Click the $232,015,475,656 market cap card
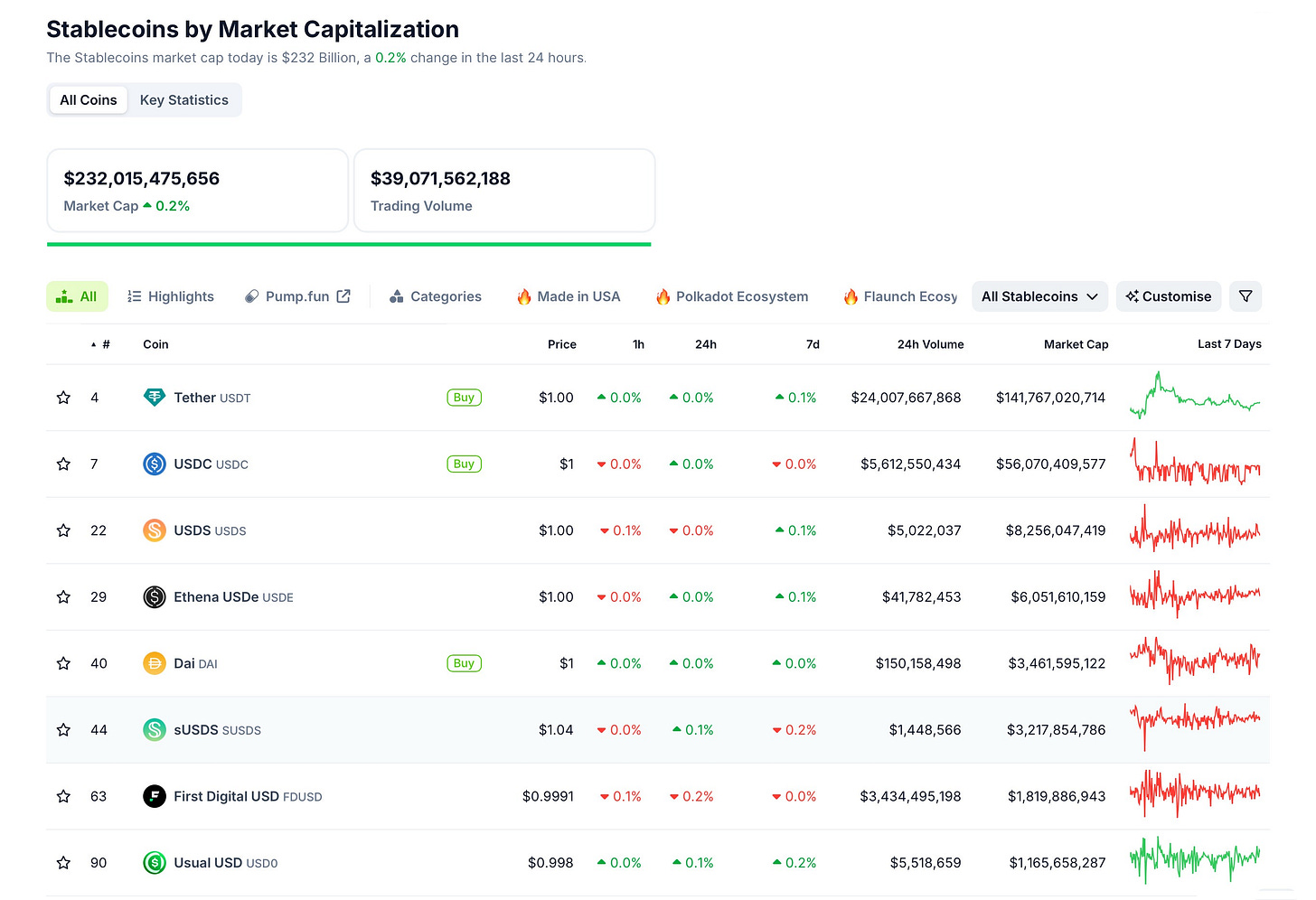This screenshot has width=1316, height=900. [197, 191]
